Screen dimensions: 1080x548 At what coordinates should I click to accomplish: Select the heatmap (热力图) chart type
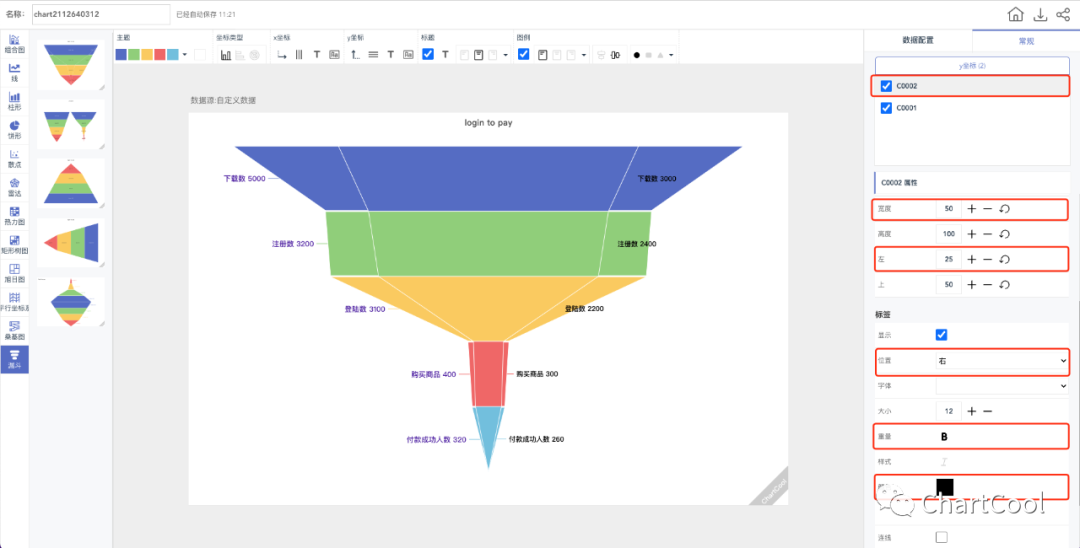tap(15, 215)
